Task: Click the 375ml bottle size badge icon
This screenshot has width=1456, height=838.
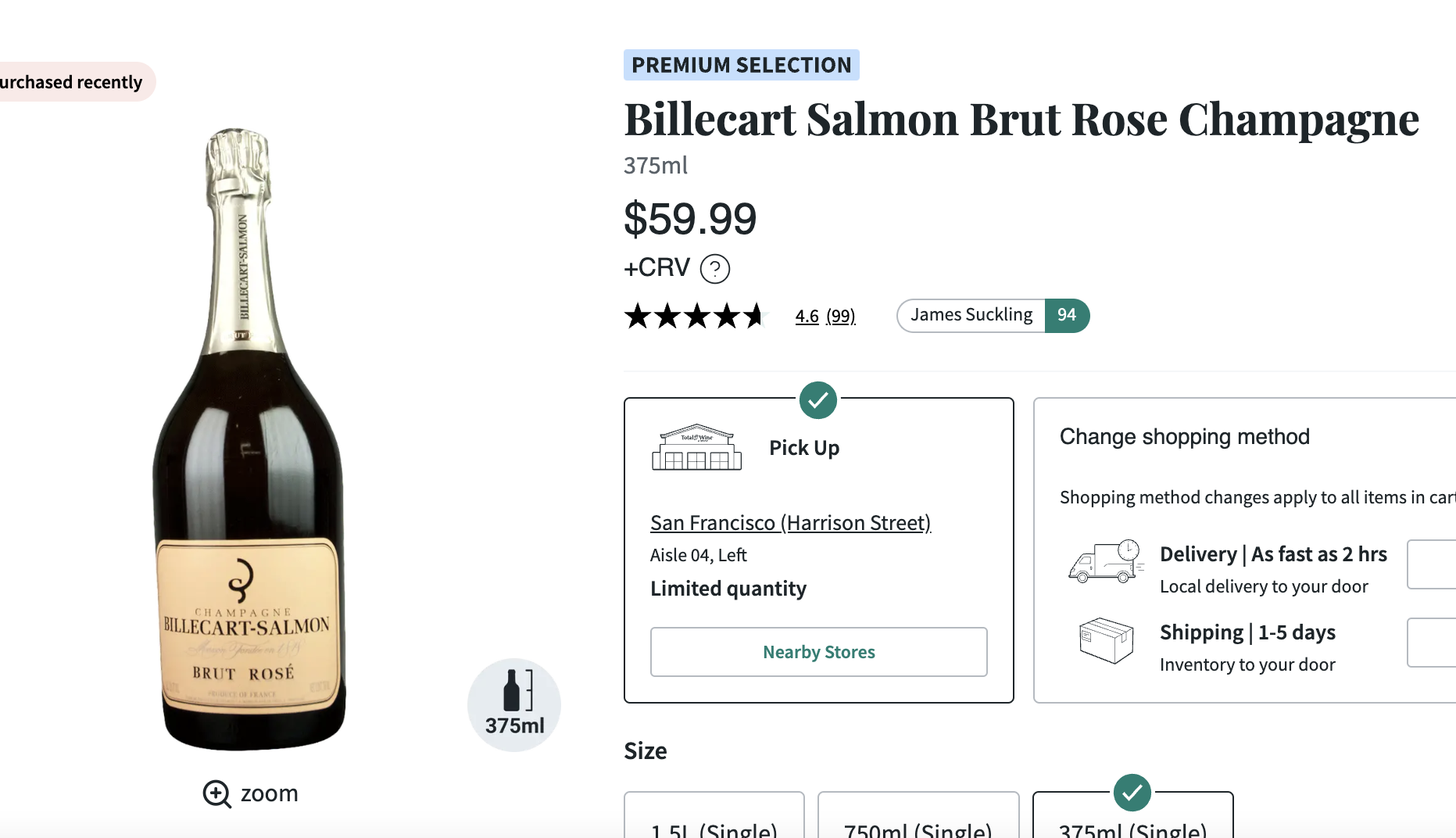Action: point(514,704)
